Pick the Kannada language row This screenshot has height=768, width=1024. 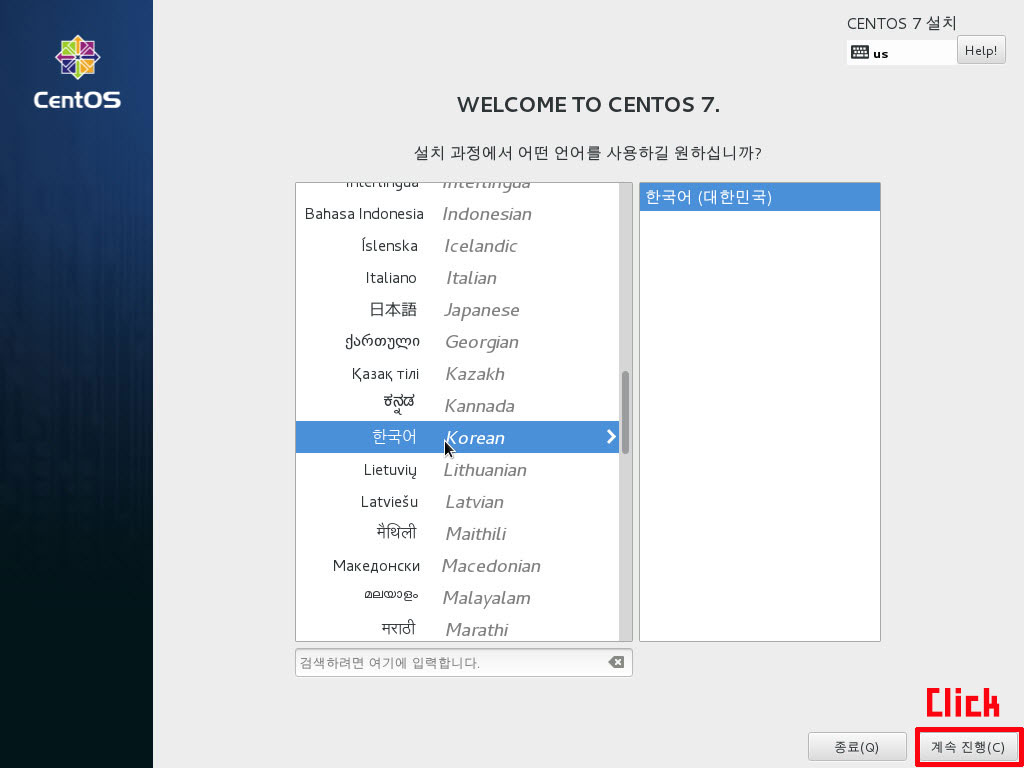(457, 406)
